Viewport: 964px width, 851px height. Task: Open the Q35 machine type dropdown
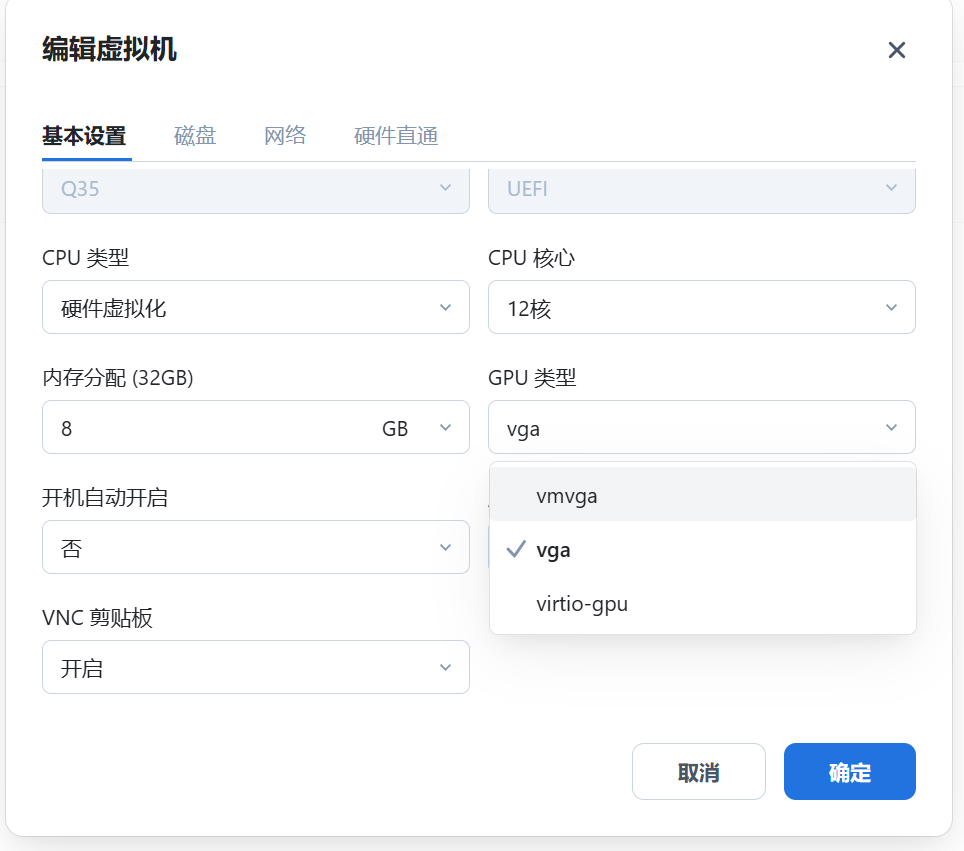click(x=256, y=189)
